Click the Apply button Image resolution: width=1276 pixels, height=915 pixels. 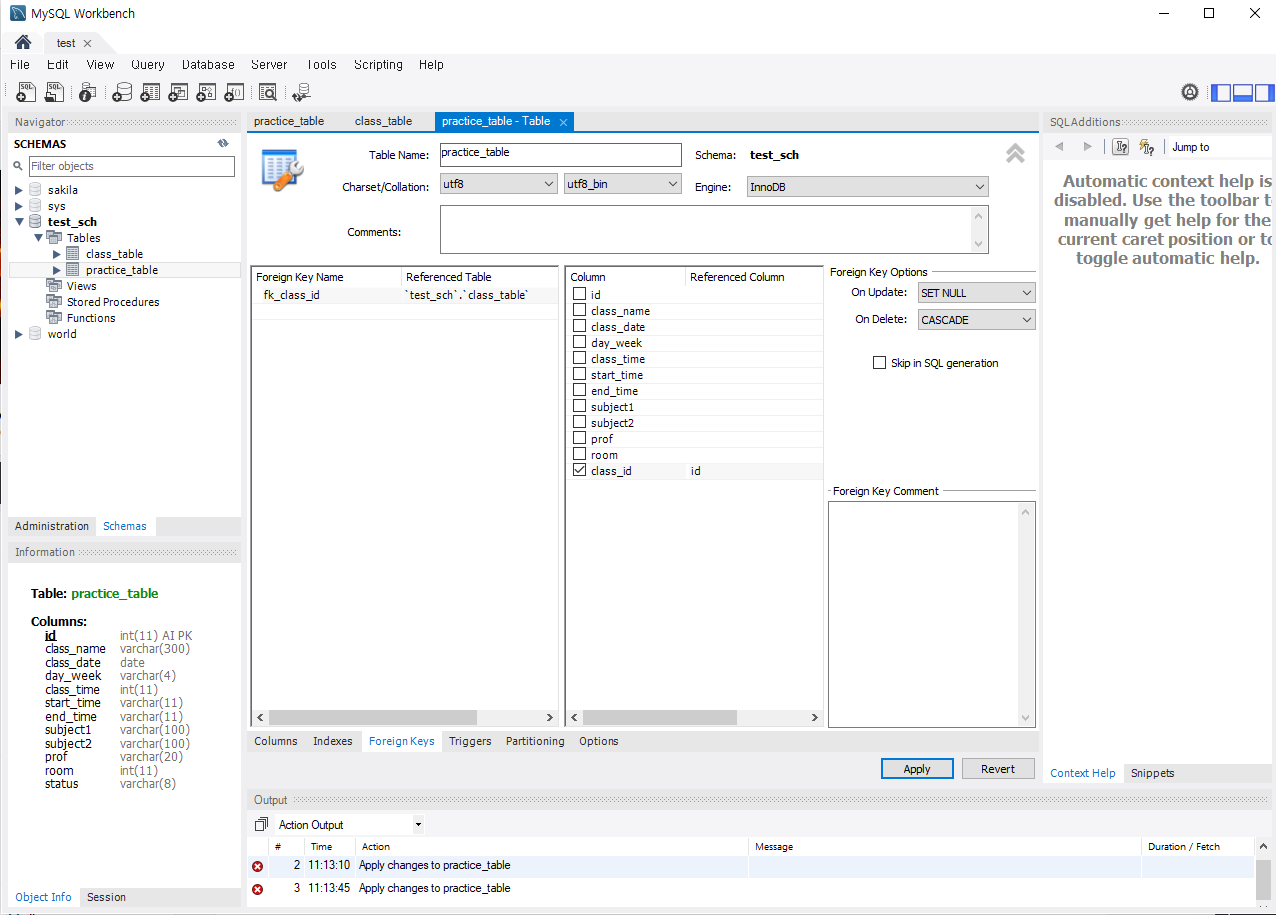pyautogui.click(x=917, y=769)
